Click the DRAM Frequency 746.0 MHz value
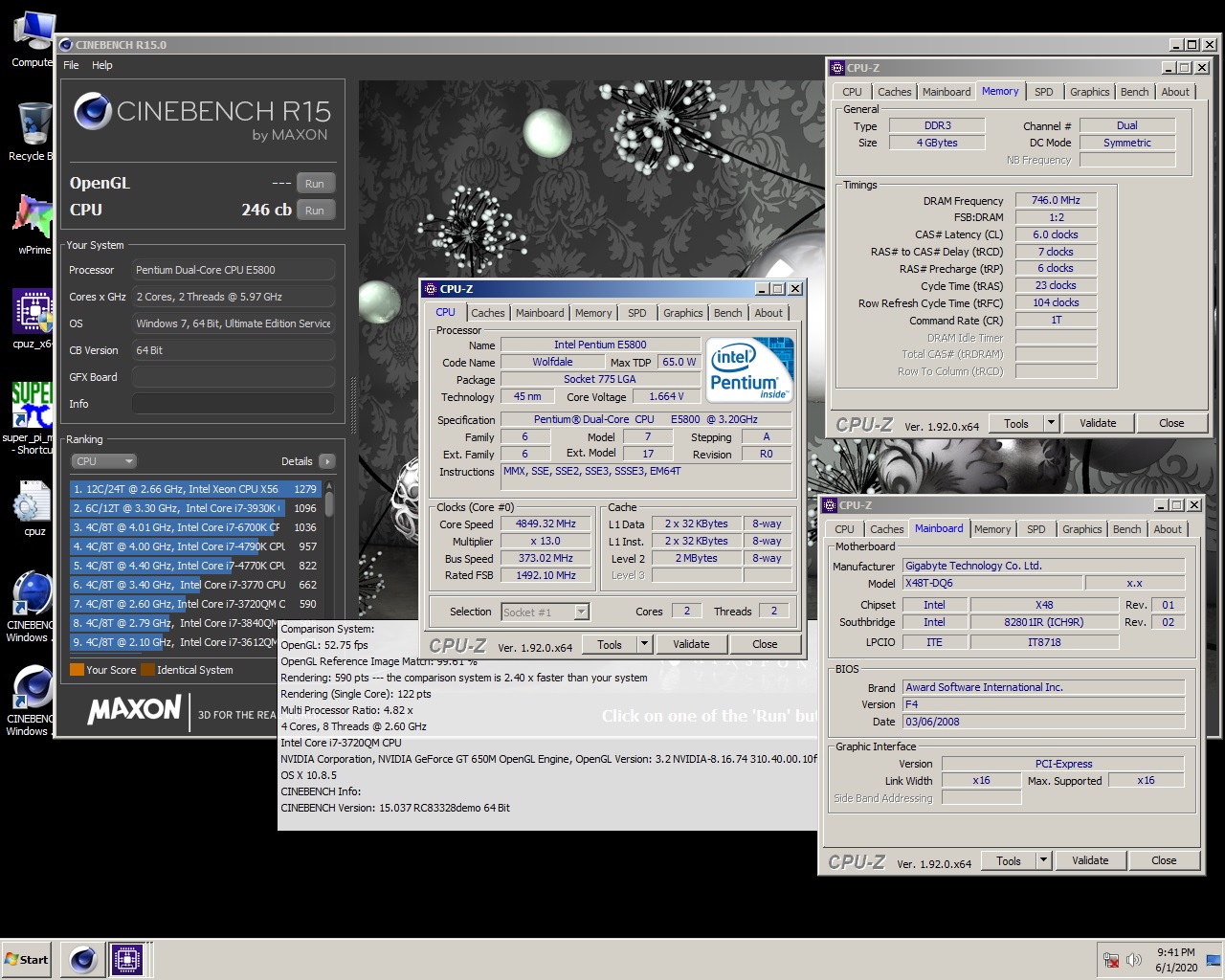1225x980 pixels. pos(1056,200)
